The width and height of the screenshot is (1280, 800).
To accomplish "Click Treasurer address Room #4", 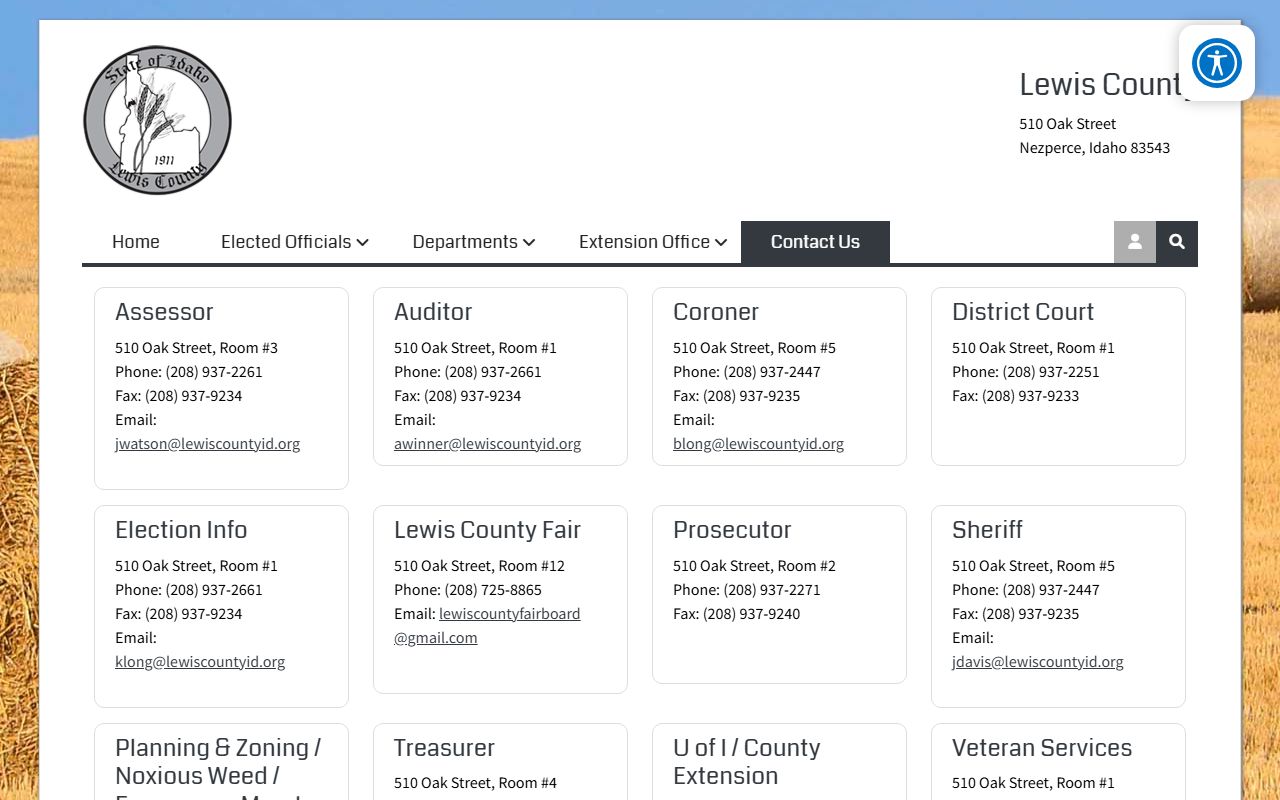I will pos(475,782).
